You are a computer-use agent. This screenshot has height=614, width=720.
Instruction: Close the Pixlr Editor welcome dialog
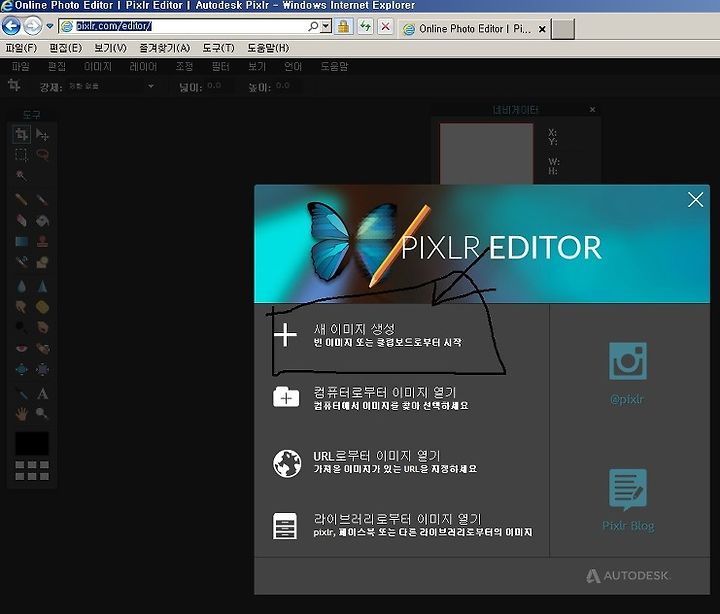click(696, 199)
